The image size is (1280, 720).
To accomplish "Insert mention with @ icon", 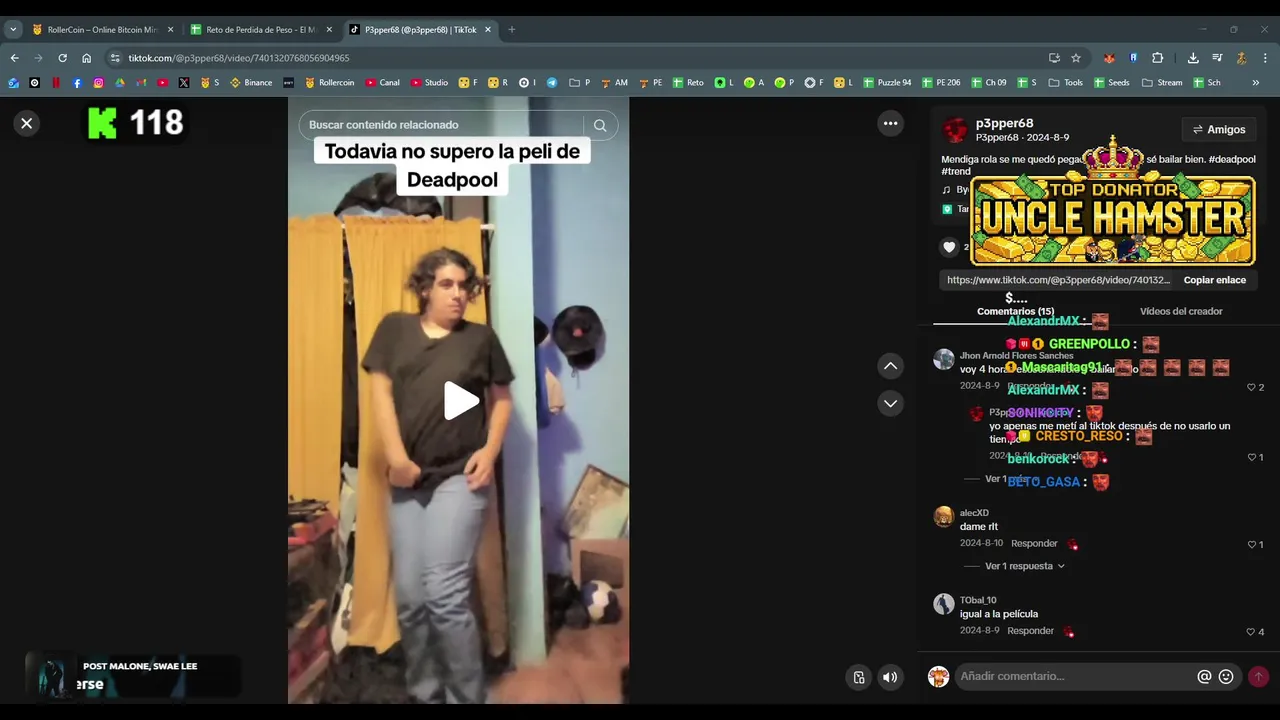I will pyautogui.click(x=1204, y=677).
